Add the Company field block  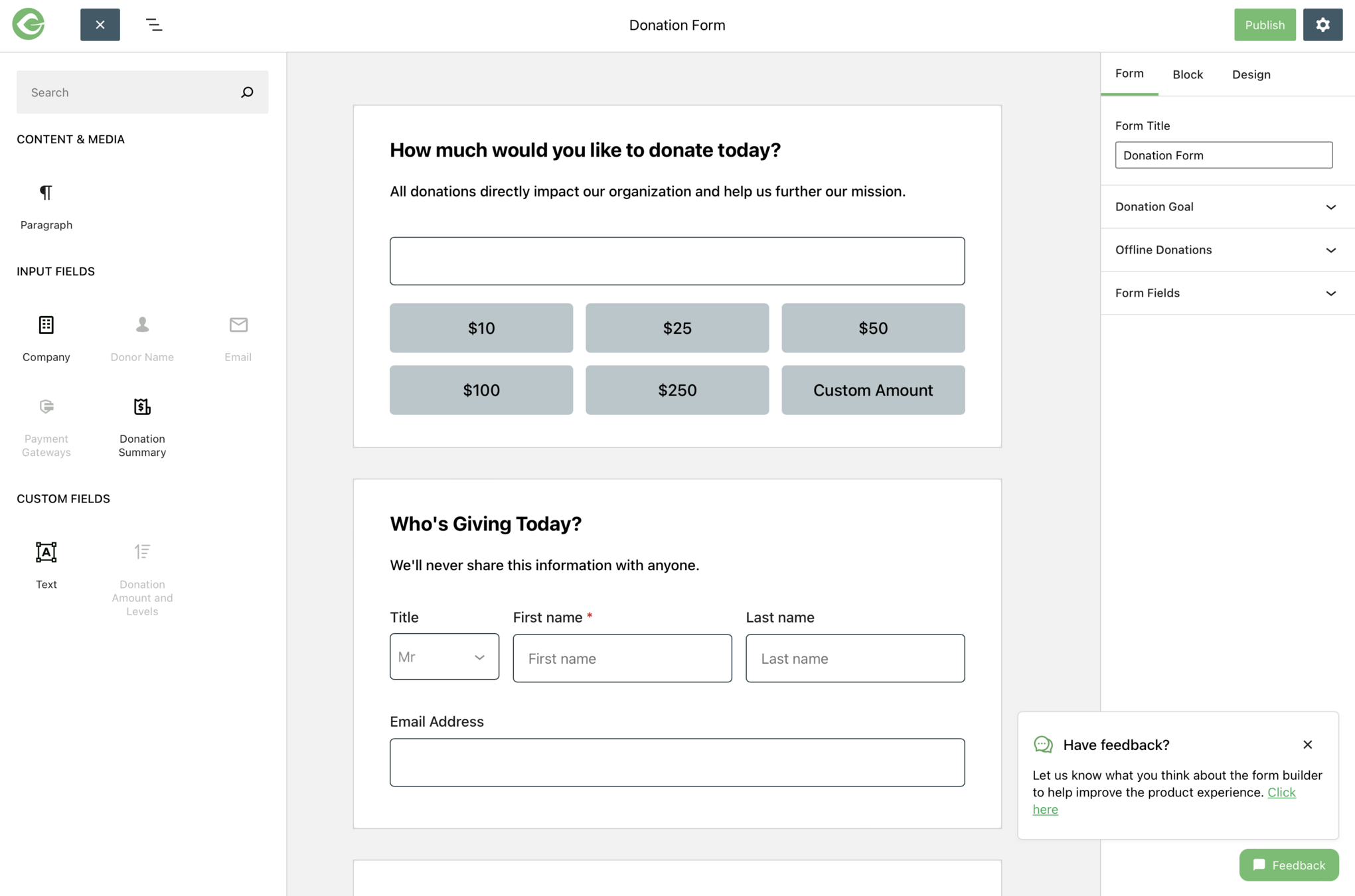(x=46, y=325)
